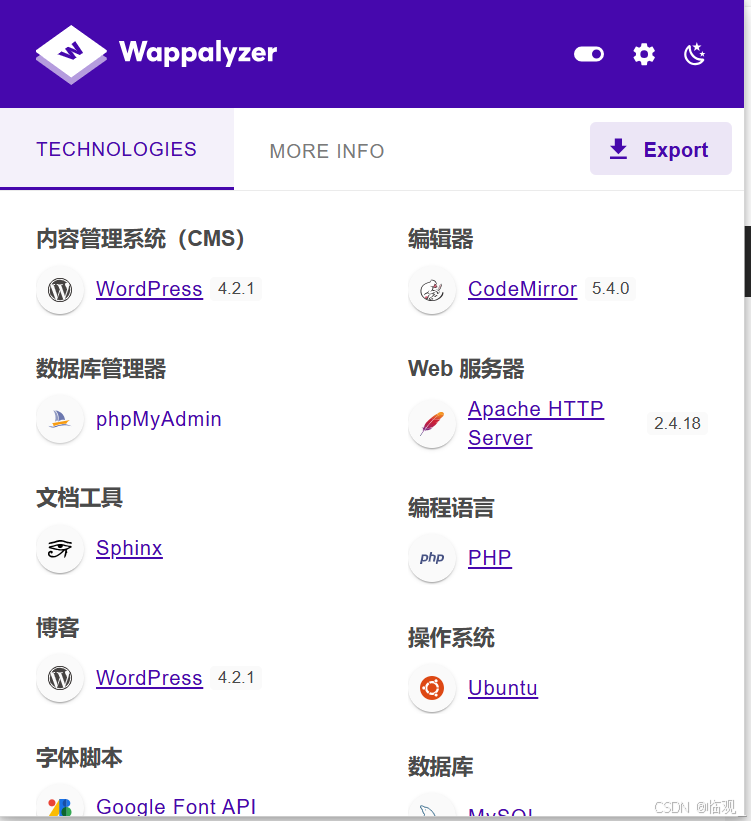Click the download arrow in Export
This screenshot has width=751, height=821.
(618, 149)
